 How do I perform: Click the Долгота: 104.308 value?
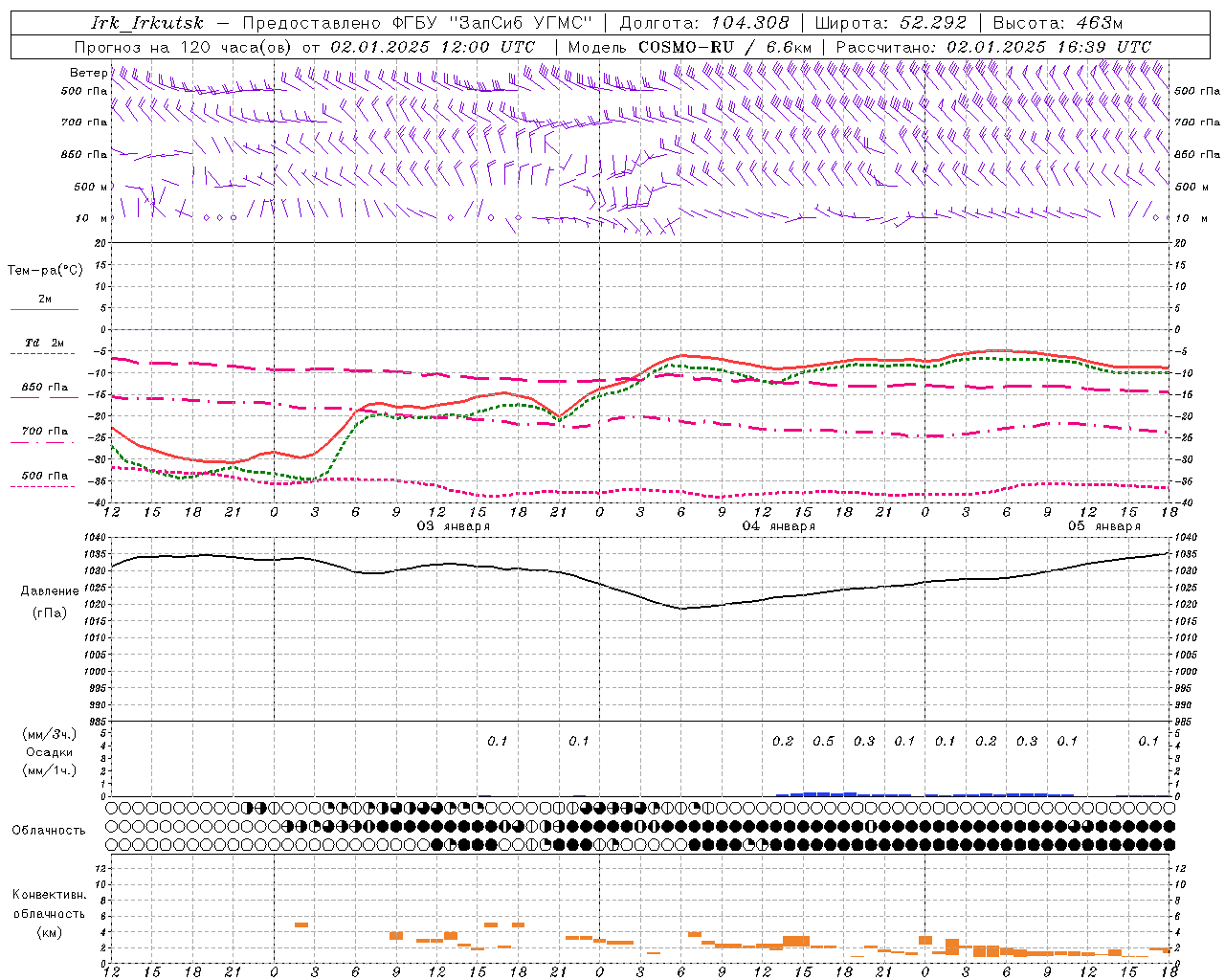click(704, 23)
